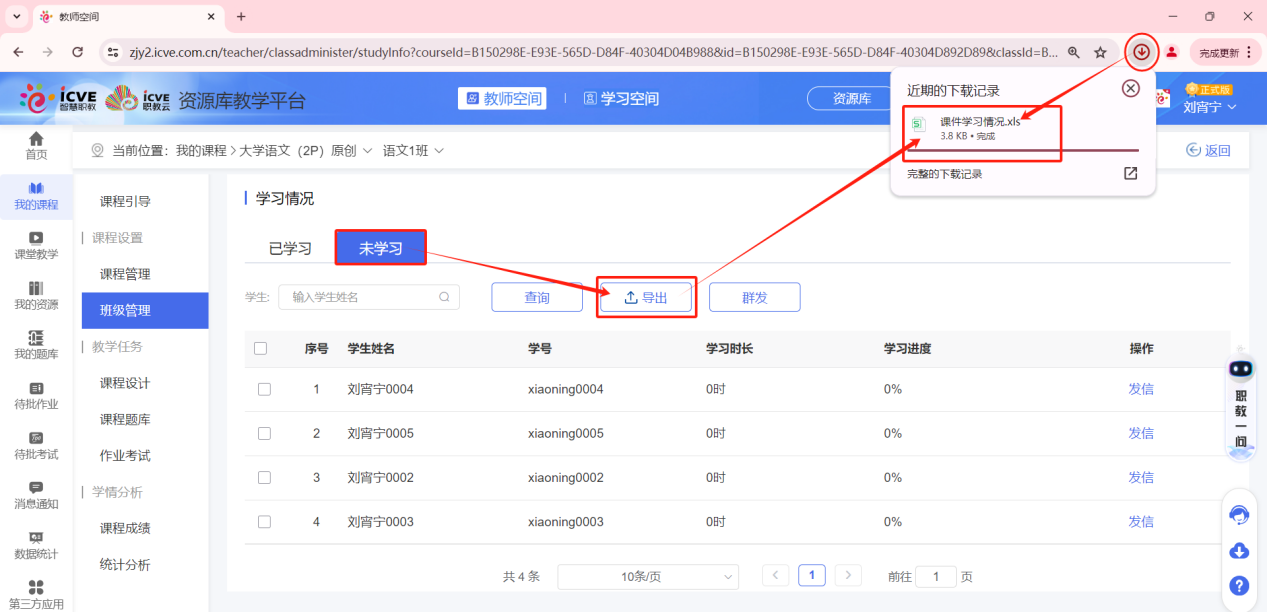This screenshot has width=1267, height=612.
Task: Click the floating help question-mark icon
Action: pos(1239,586)
